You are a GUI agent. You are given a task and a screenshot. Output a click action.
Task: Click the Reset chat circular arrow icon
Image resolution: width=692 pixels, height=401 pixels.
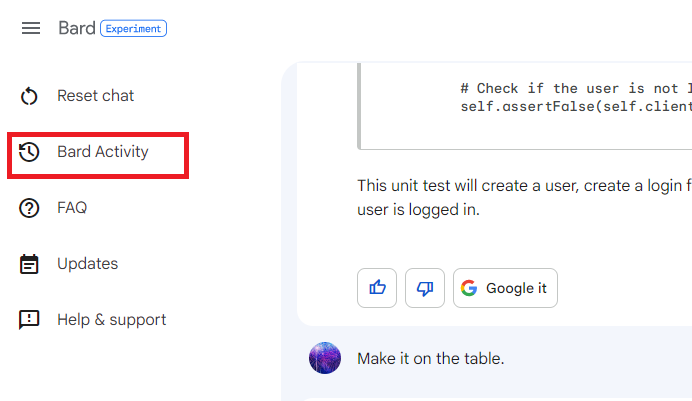(x=29, y=96)
